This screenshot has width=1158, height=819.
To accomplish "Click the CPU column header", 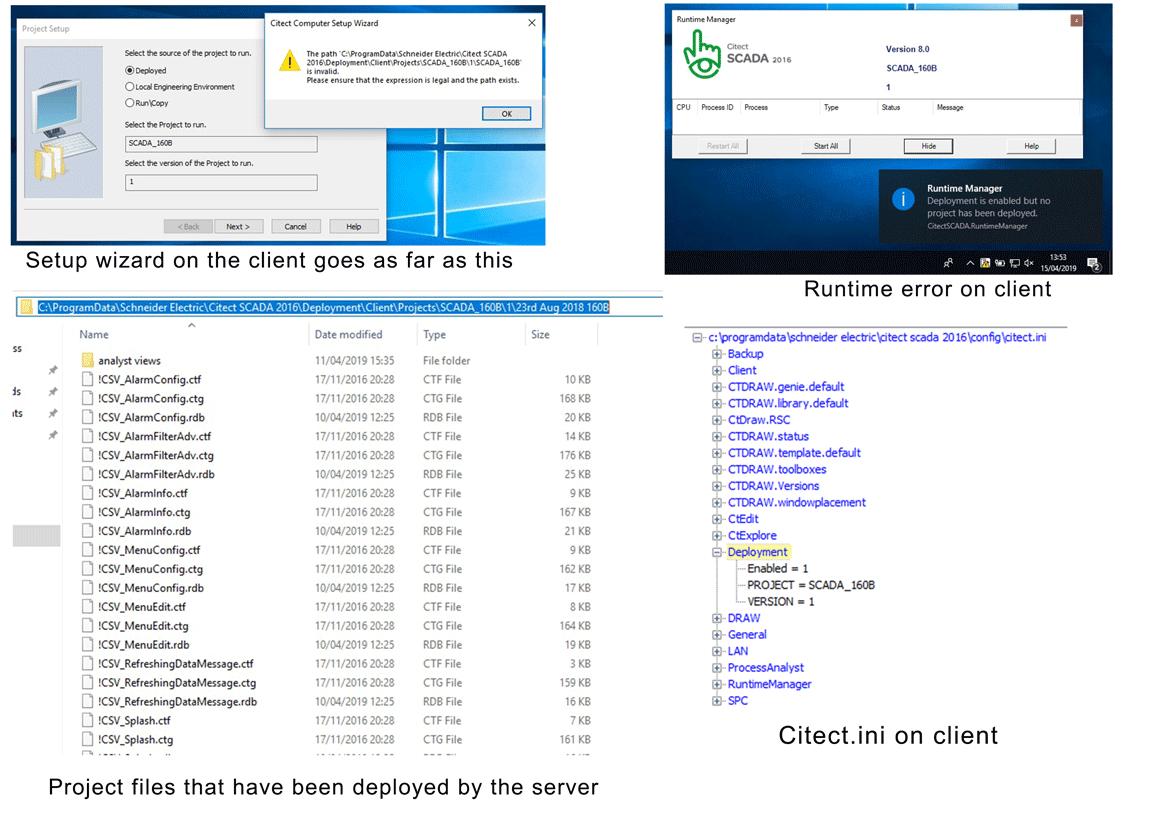I will click(x=684, y=108).
